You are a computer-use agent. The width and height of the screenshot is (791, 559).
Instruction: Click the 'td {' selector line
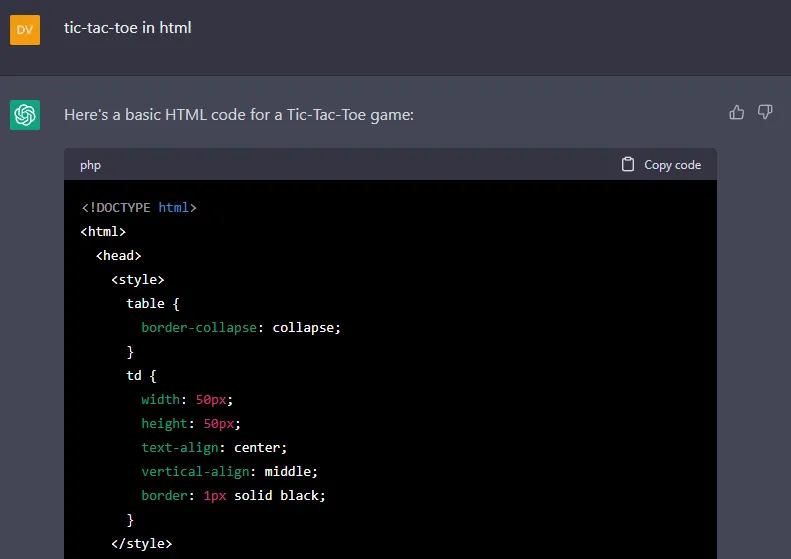pos(141,376)
